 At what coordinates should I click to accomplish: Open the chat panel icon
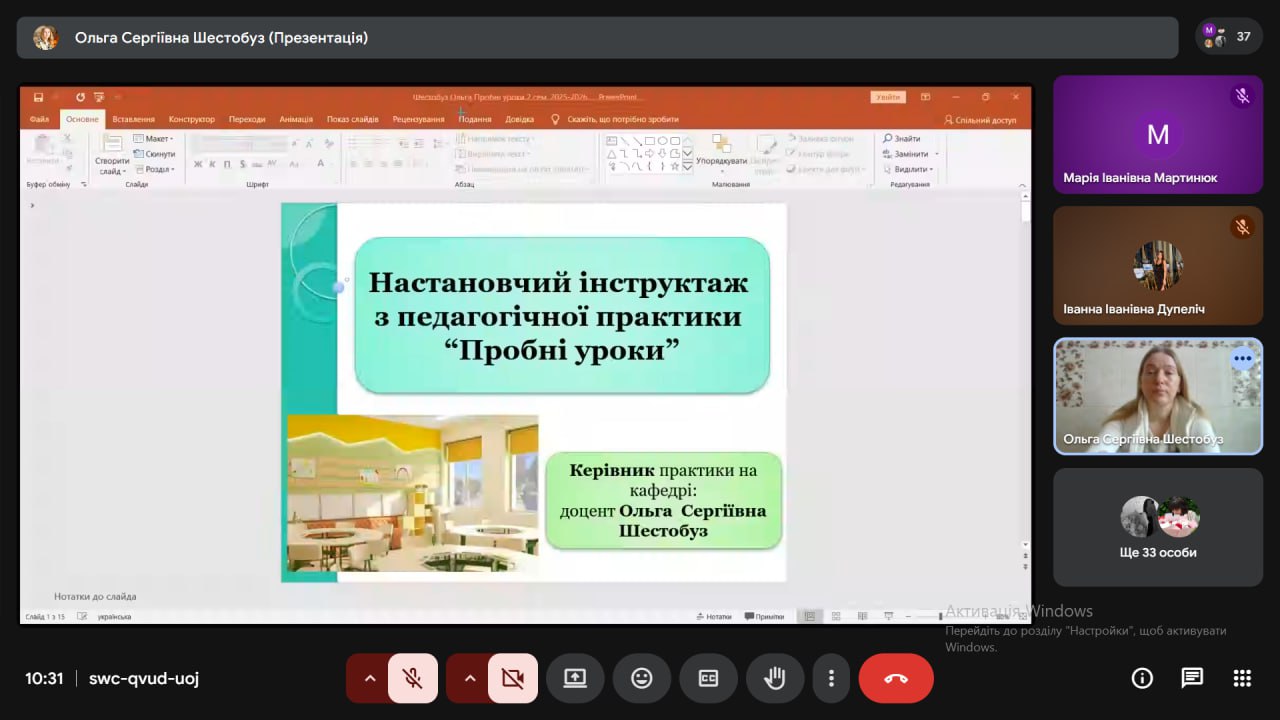tap(1192, 678)
